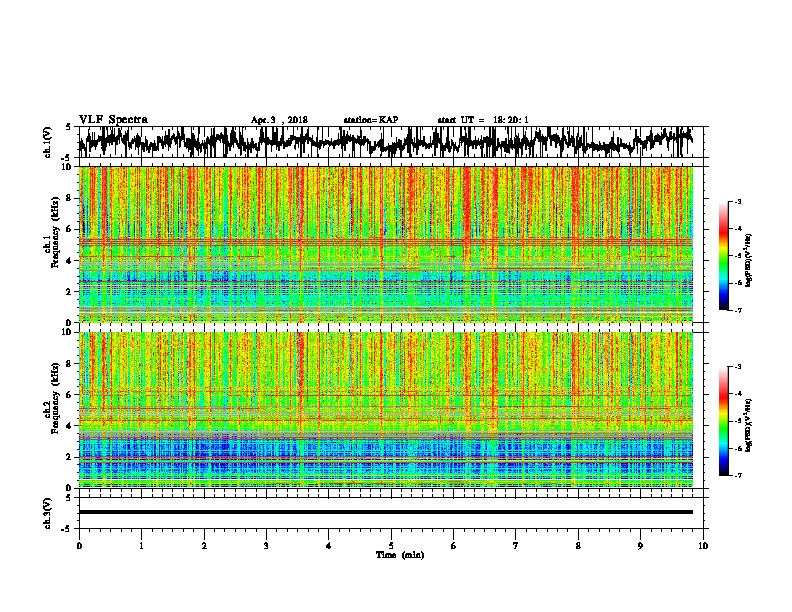The width and height of the screenshot is (792, 612).
Task: Click the time axis tick label '8'
Action: tap(578, 546)
